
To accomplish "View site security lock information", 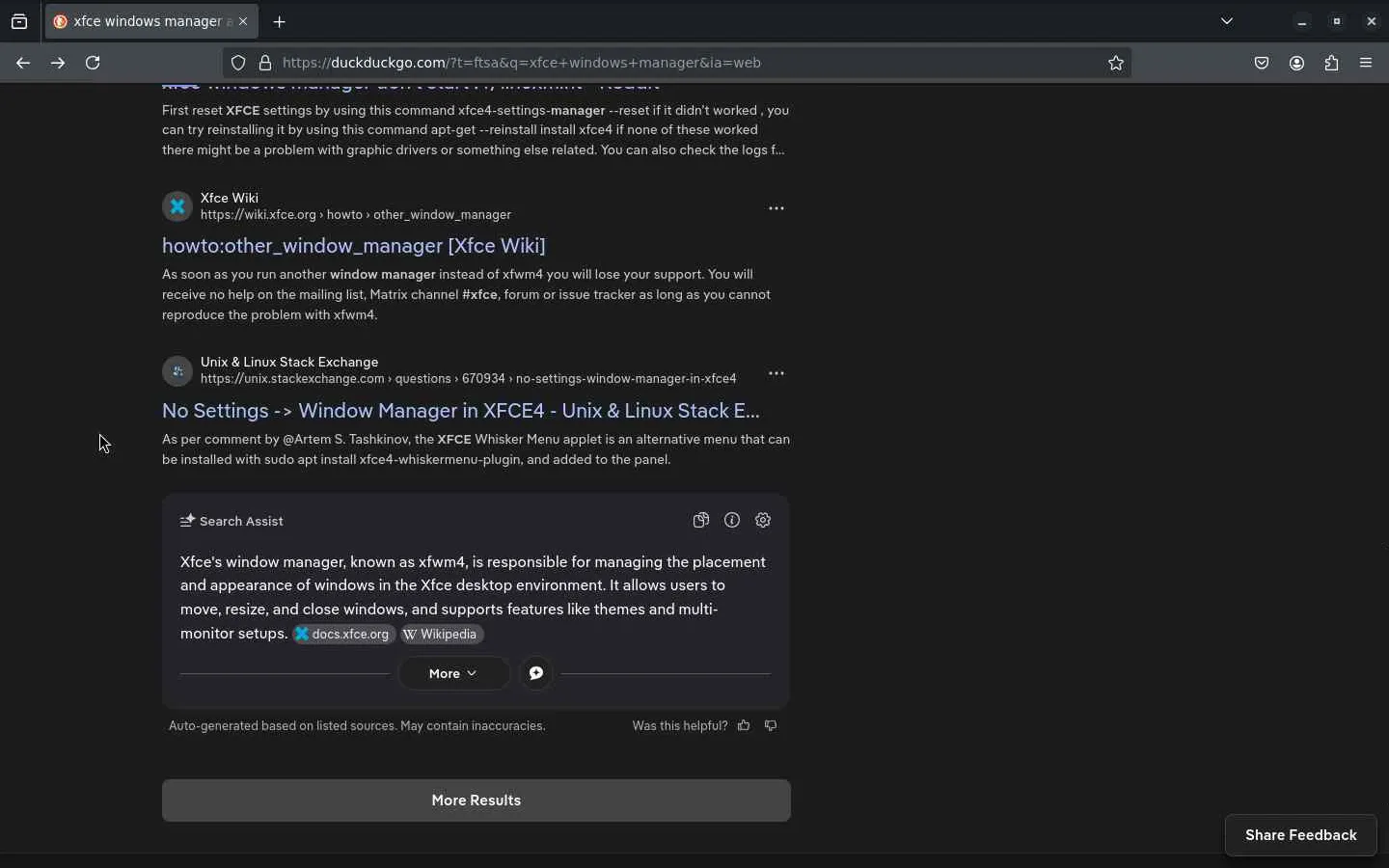I will click(265, 63).
